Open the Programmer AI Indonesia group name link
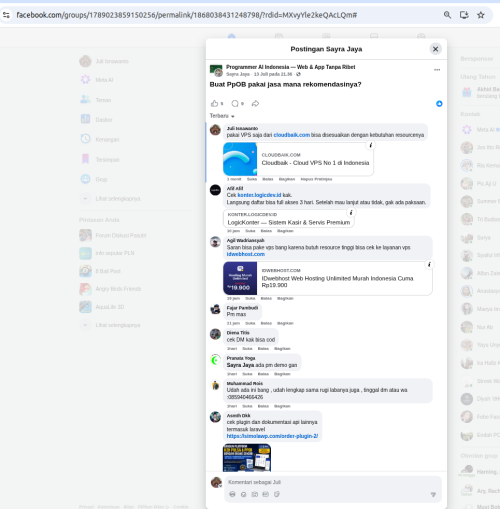 coord(290,67)
